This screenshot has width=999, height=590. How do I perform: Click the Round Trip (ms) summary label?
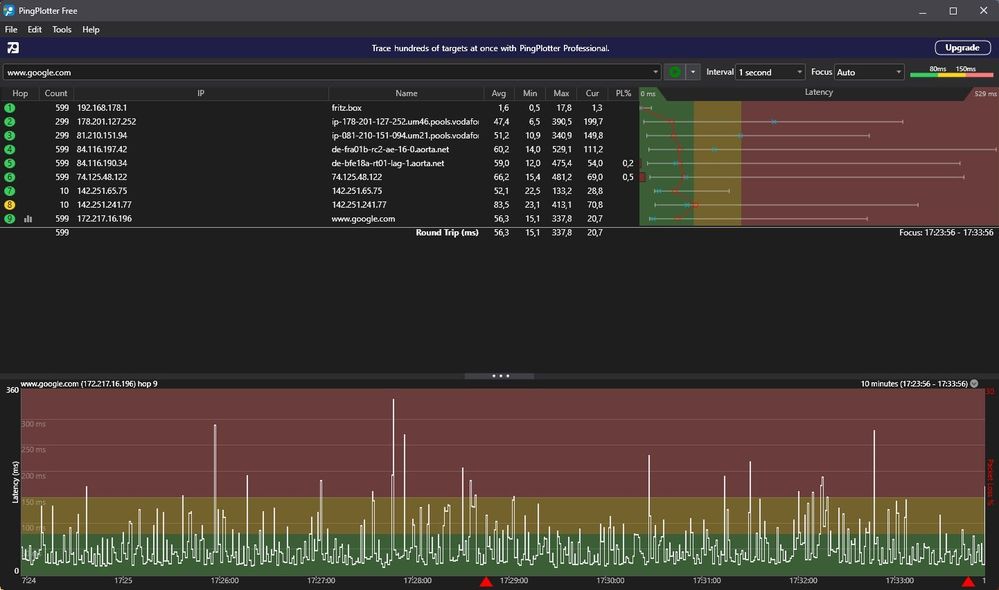(447, 233)
